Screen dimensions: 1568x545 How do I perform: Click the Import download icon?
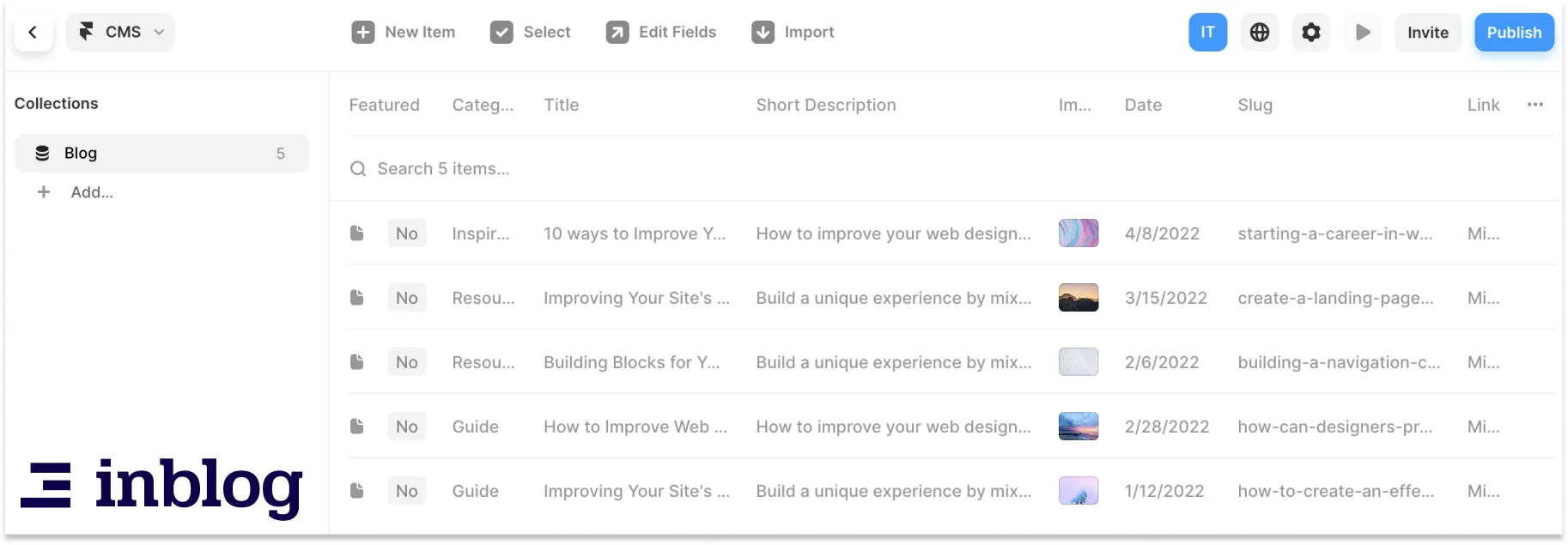coord(763,33)
